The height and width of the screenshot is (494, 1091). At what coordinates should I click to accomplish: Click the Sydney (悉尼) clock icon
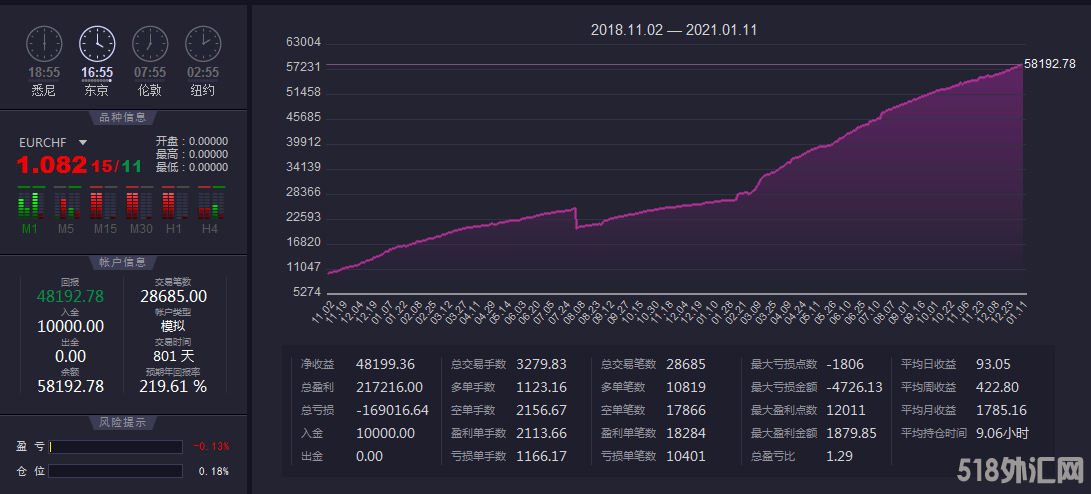coord(44,45)
